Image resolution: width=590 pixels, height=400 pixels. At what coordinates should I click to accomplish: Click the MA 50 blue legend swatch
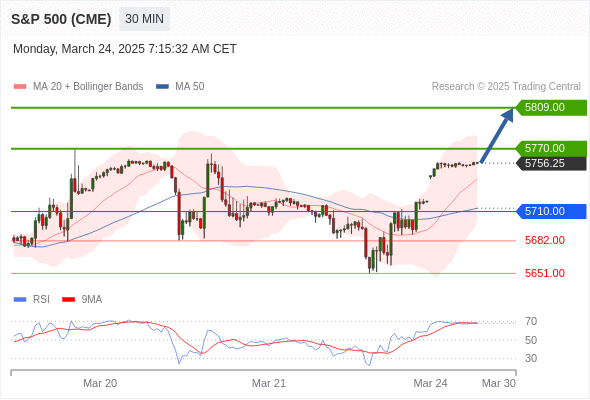tap(162, 87)
